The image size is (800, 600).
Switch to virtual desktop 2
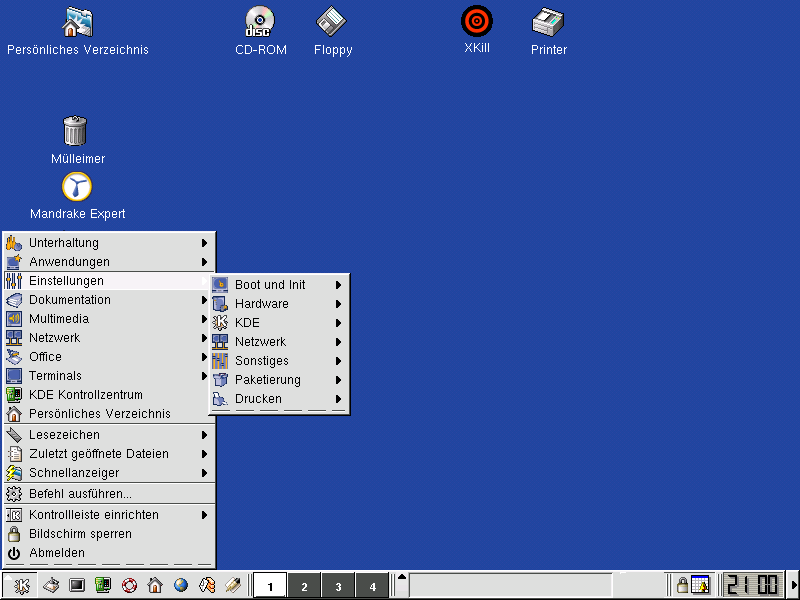click(x=304, y=585)
